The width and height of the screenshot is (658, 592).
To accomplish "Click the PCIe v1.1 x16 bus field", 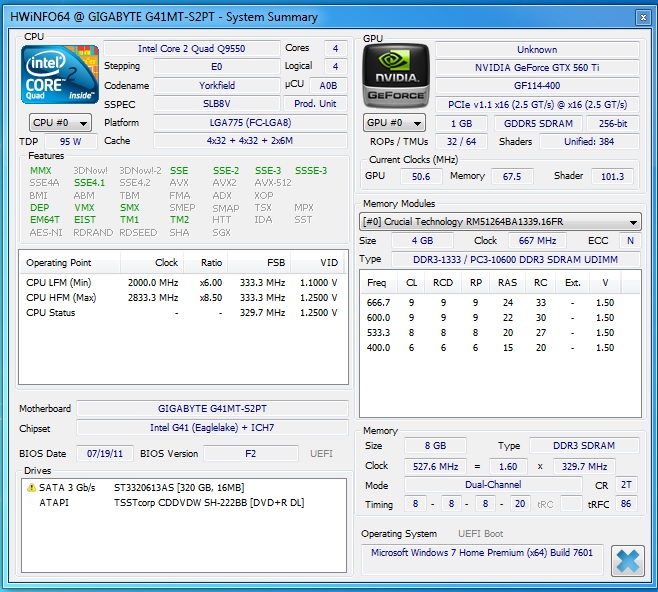I will (x=537, y=104).
